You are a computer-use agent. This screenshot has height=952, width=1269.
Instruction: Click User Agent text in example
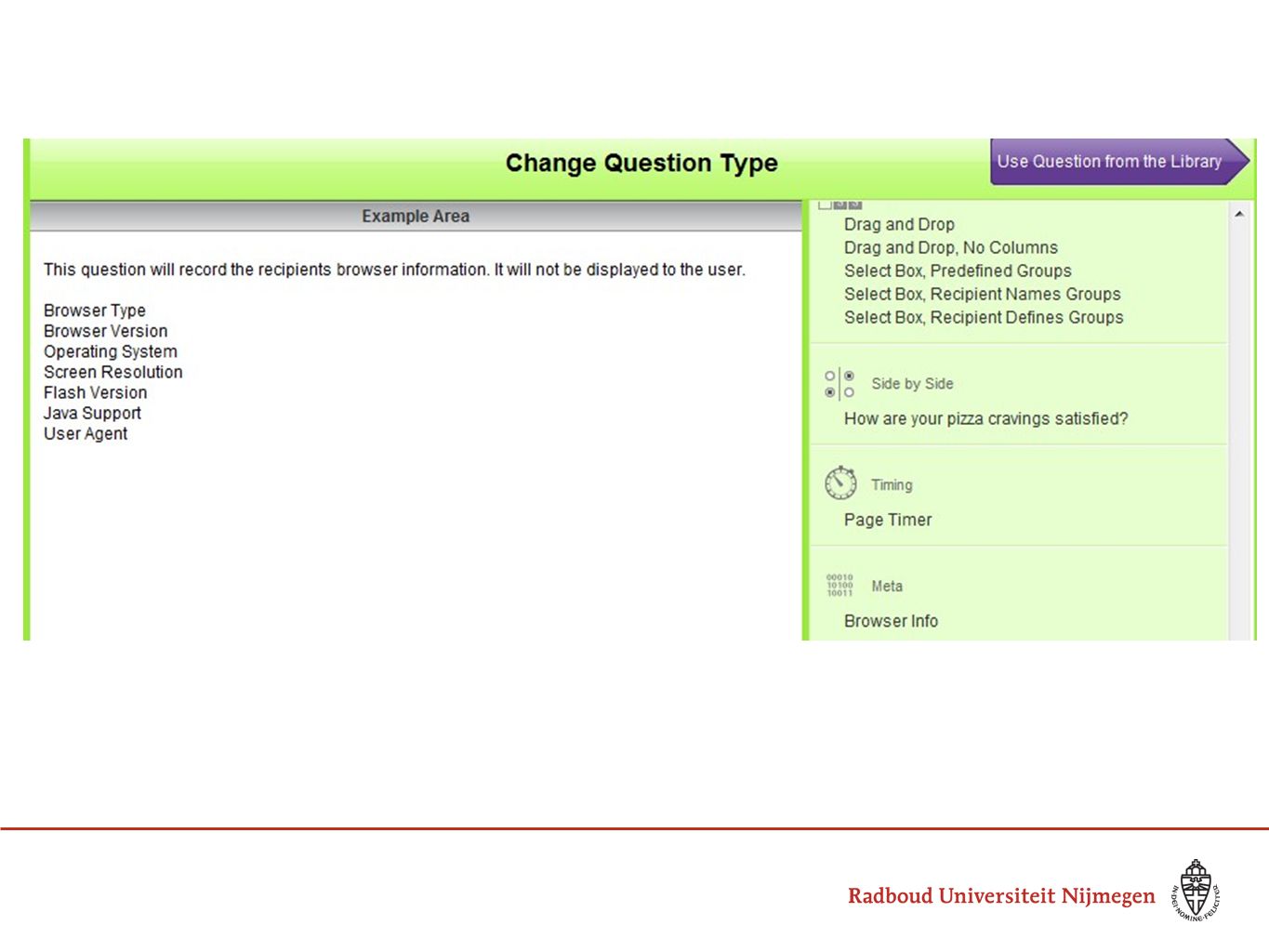pos(86,433)
